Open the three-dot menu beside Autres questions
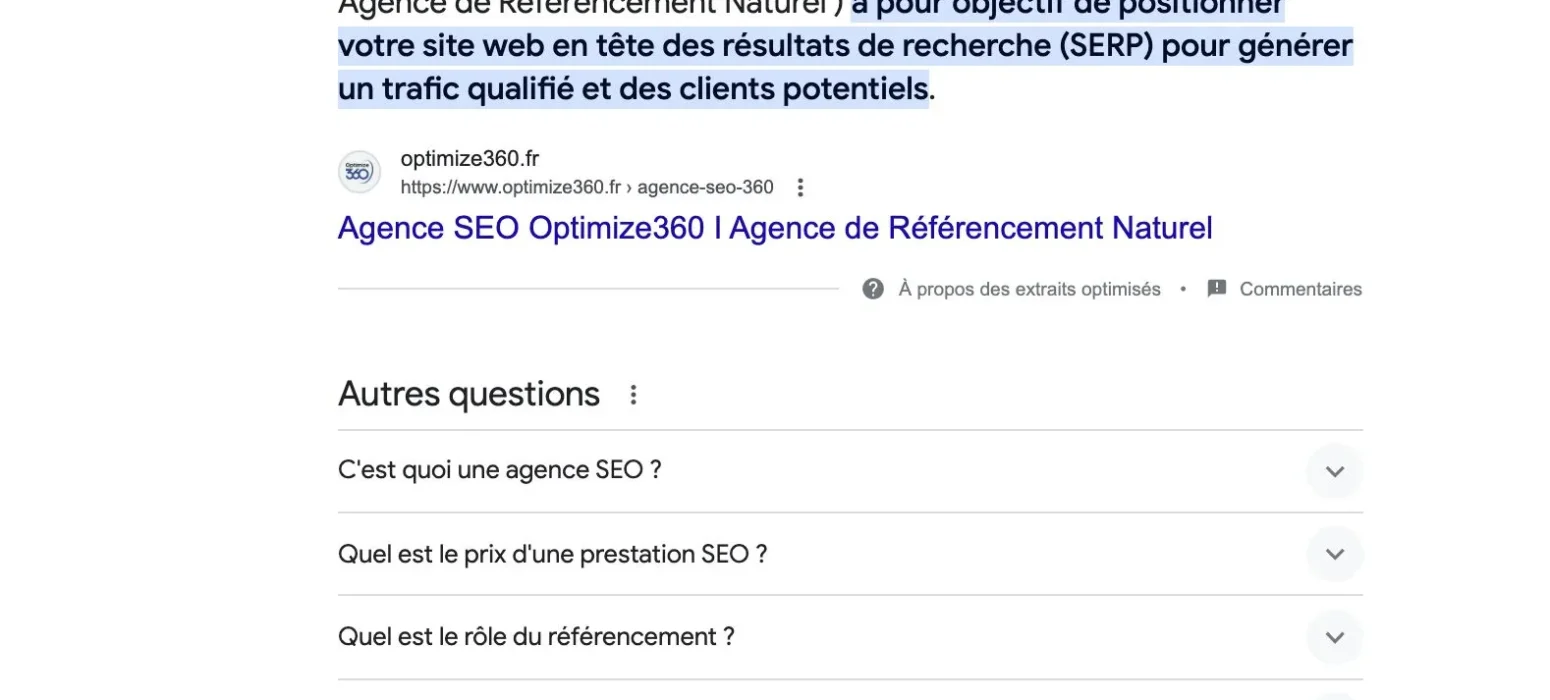1550x700 pixels. (x=633, y=395)
